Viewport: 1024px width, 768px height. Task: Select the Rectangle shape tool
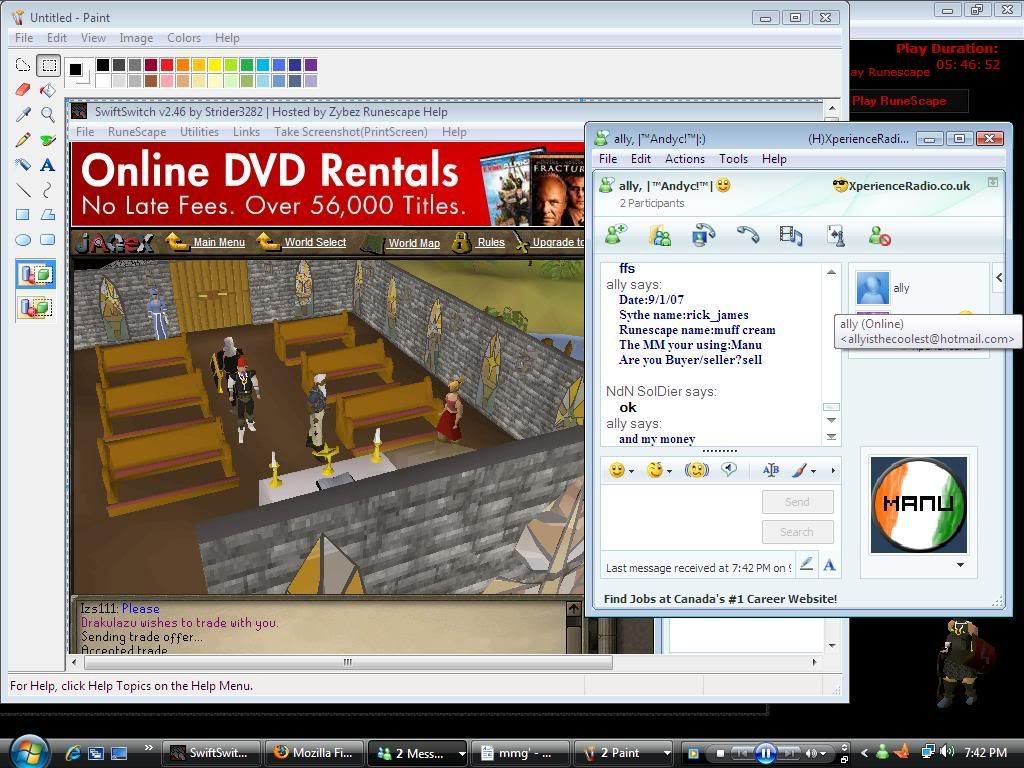[23, 215]
